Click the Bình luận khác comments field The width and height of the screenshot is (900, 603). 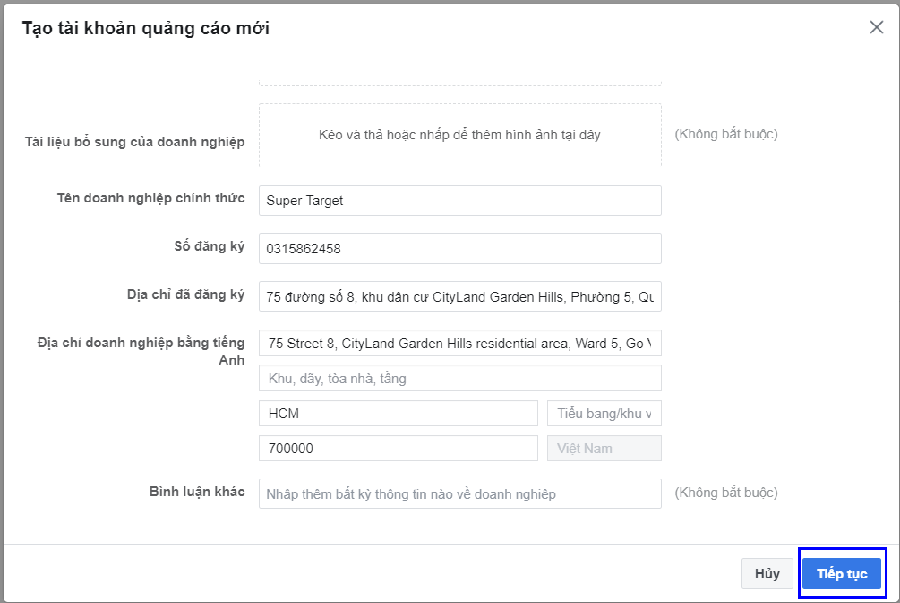(460, 494)
